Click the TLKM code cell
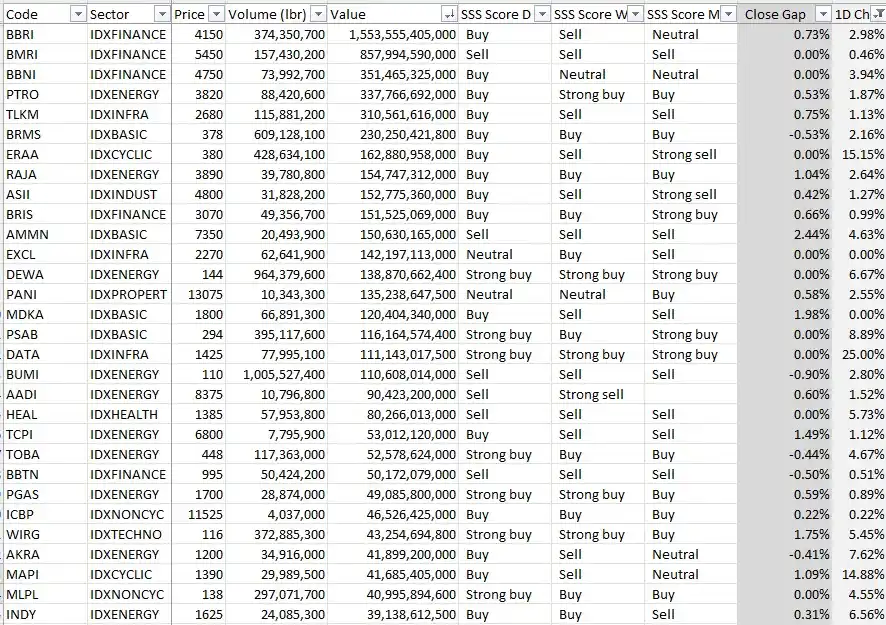This screenshot has width=886, height=625. [45, 114]
